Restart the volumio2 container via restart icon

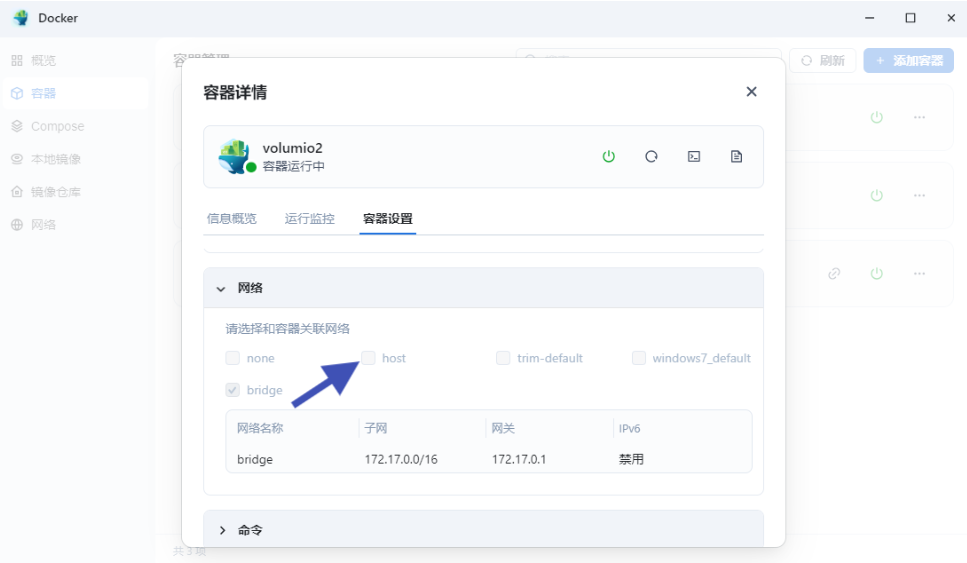651,157
